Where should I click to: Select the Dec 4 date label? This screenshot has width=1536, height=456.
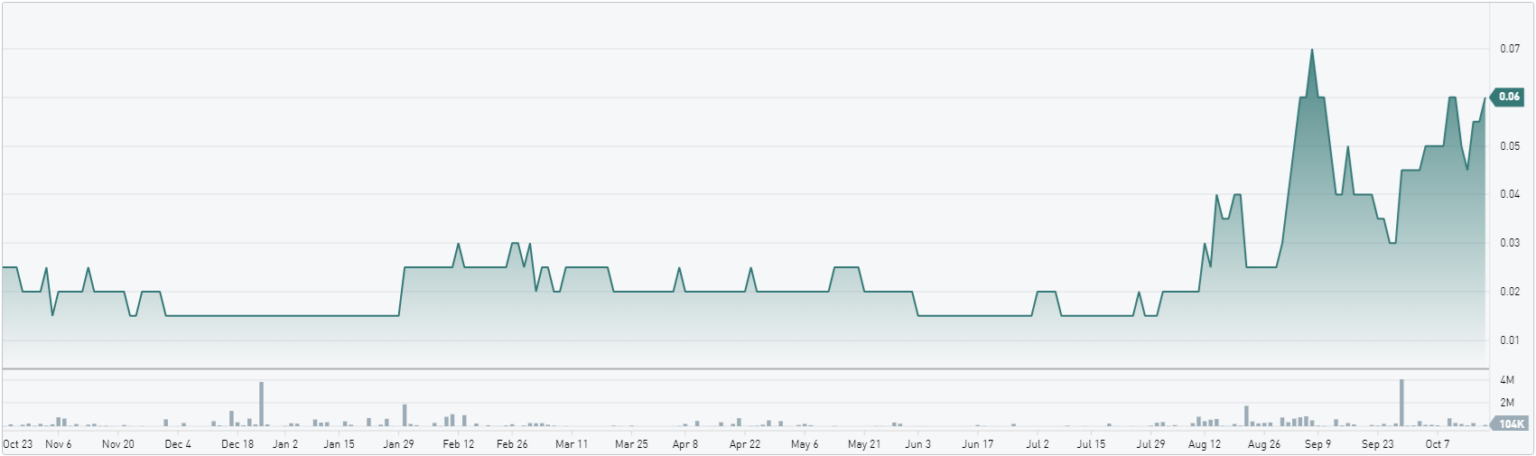point(178,442)
